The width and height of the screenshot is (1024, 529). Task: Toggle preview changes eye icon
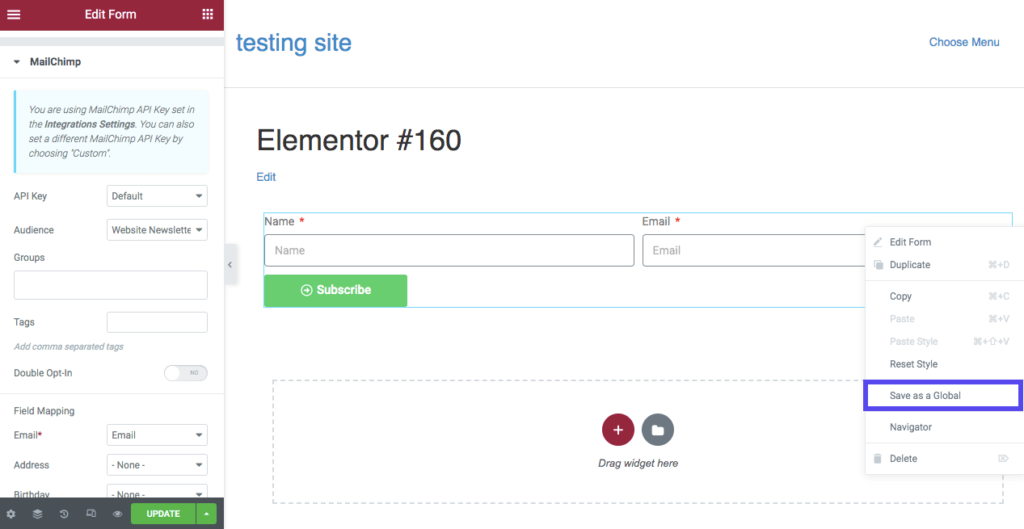(x=117, y=514)
